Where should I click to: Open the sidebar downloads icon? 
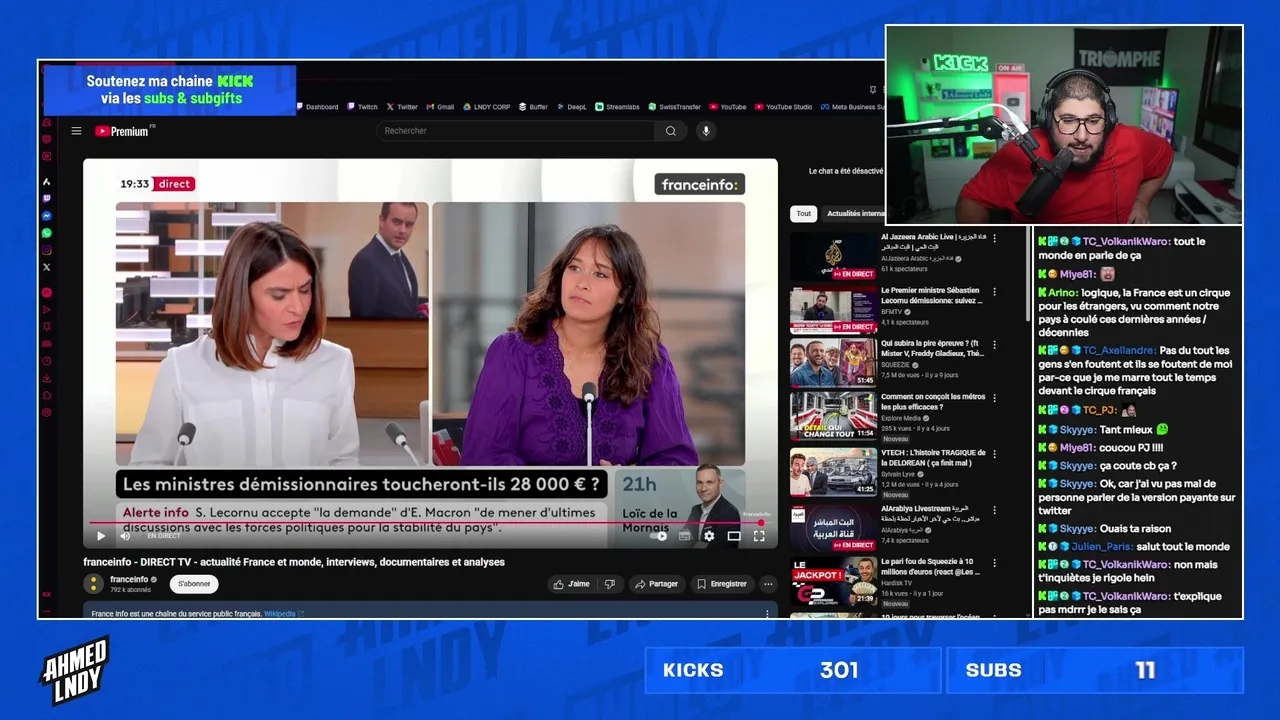click(47, 379)
